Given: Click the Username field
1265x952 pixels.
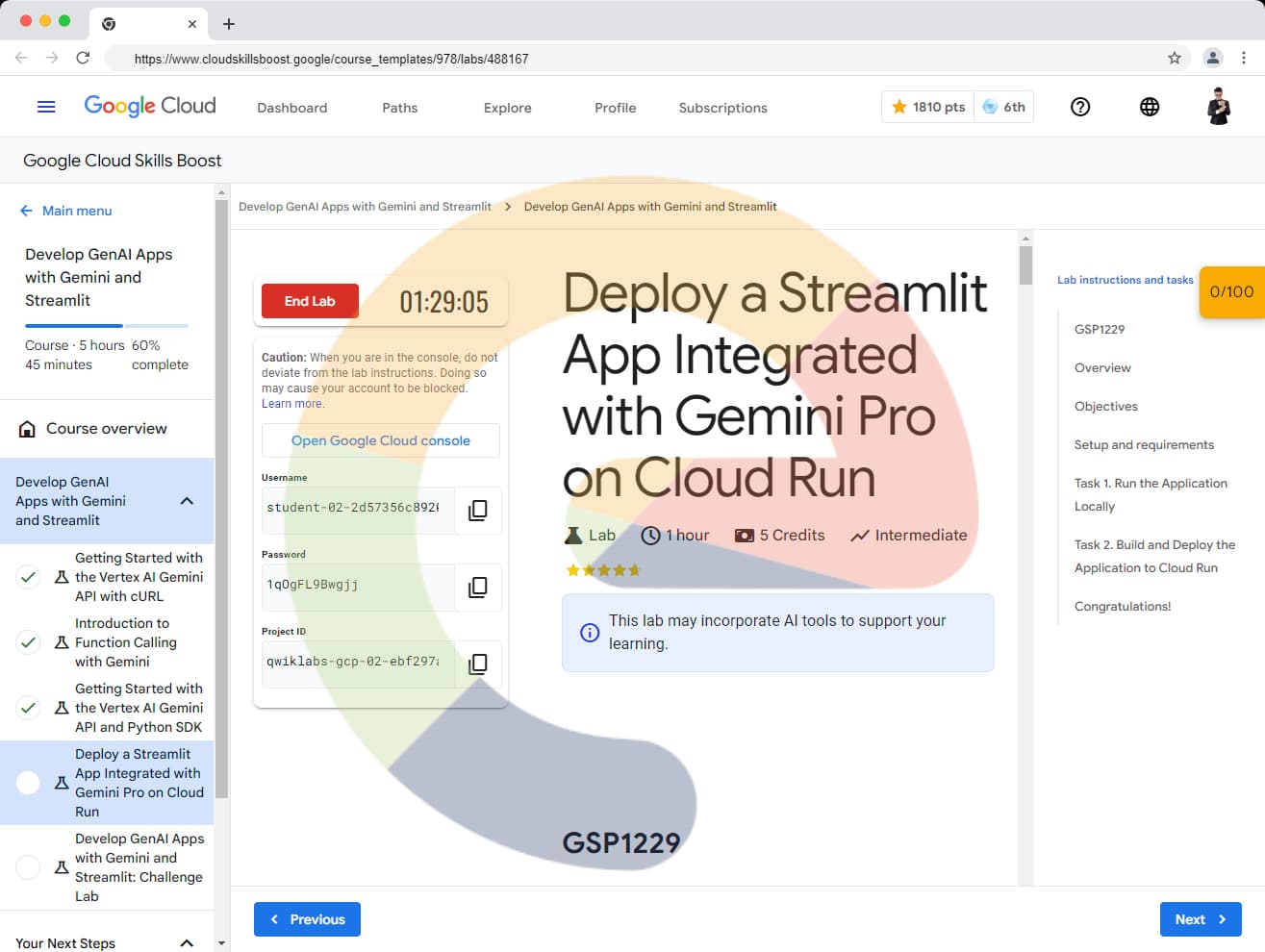Looking at the screenshot, I should click(358, 510).
